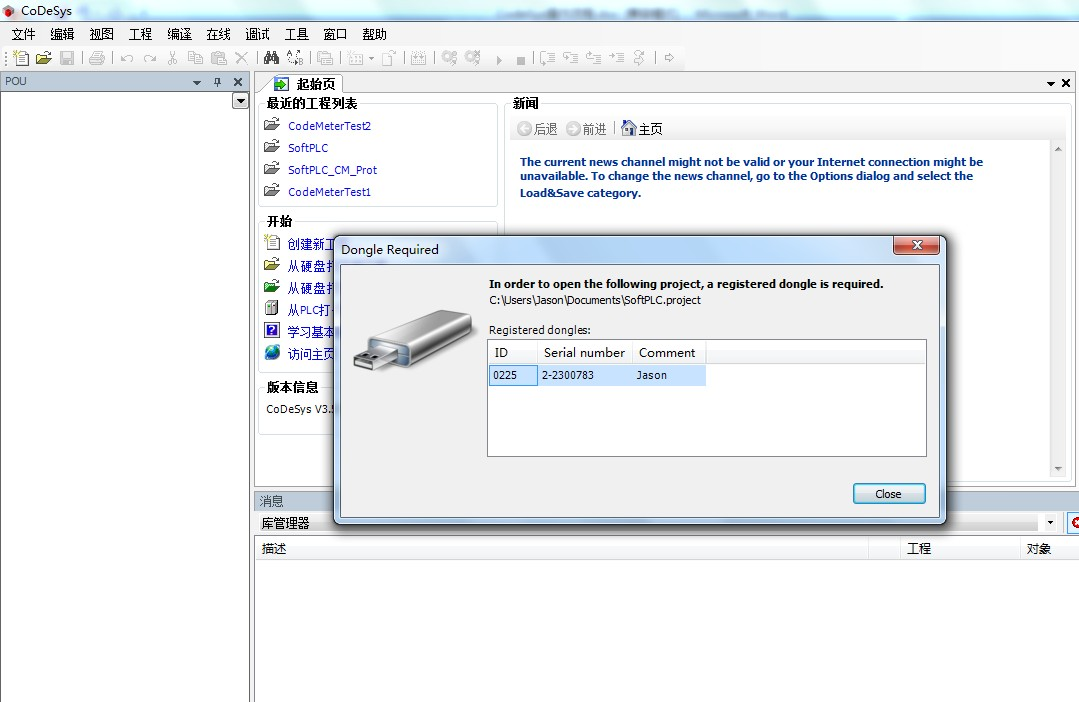Open the 在线 menu

[x=218, y=34]
